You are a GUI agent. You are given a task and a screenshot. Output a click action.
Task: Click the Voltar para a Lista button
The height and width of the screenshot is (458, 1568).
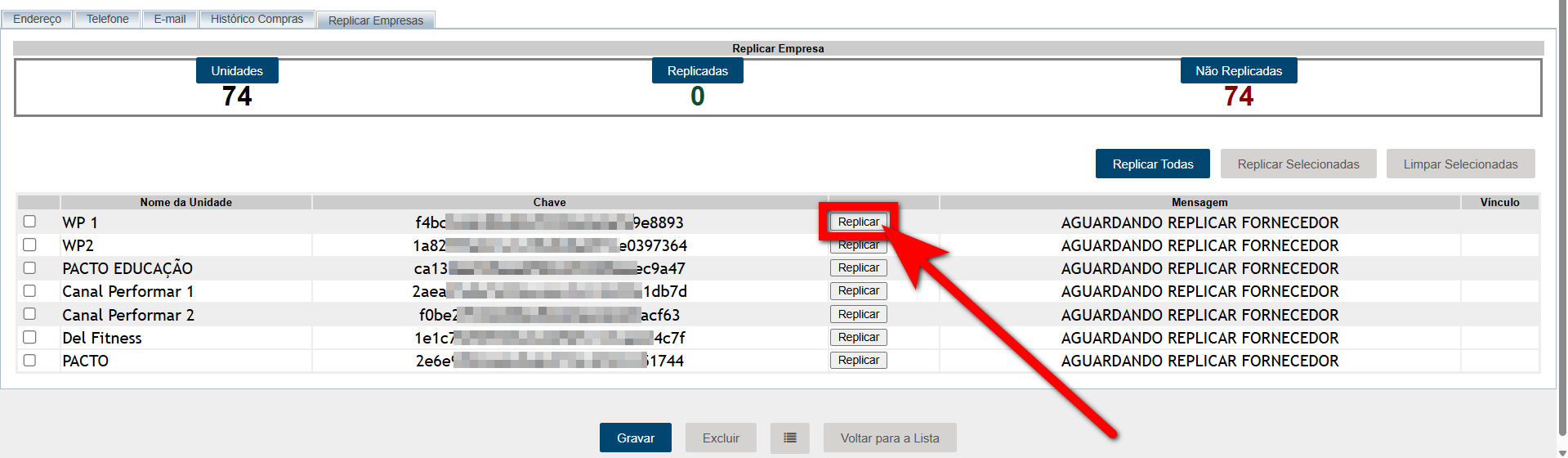coord(889,438)
